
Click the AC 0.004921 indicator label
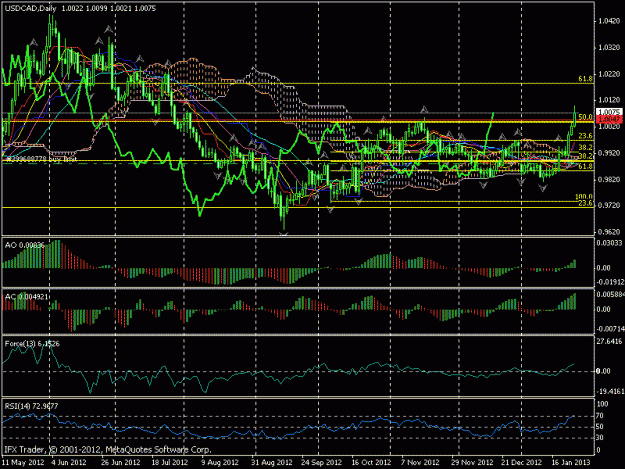coord(26,297)
